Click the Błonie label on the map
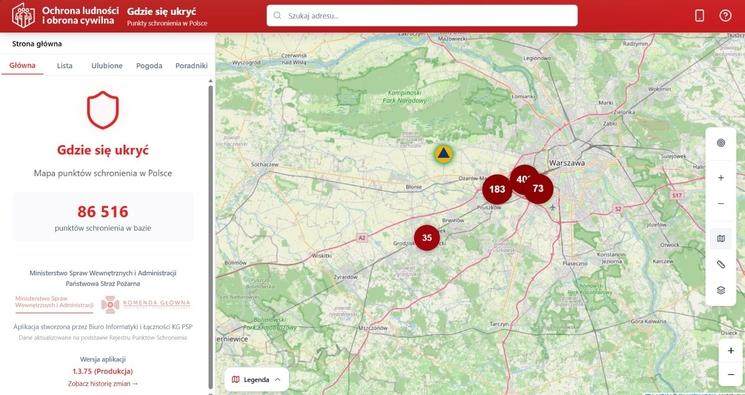Screen dimensions: 745x395 click(413, 187)
